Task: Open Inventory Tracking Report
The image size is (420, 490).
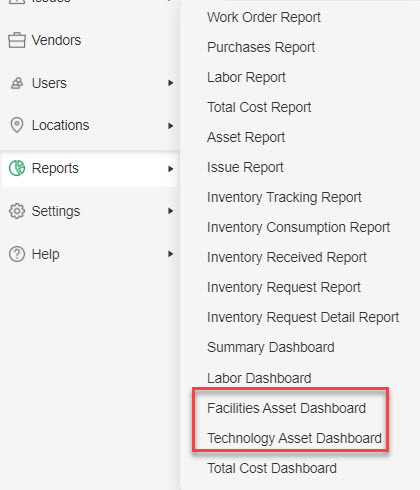Action: click(284, 197)
